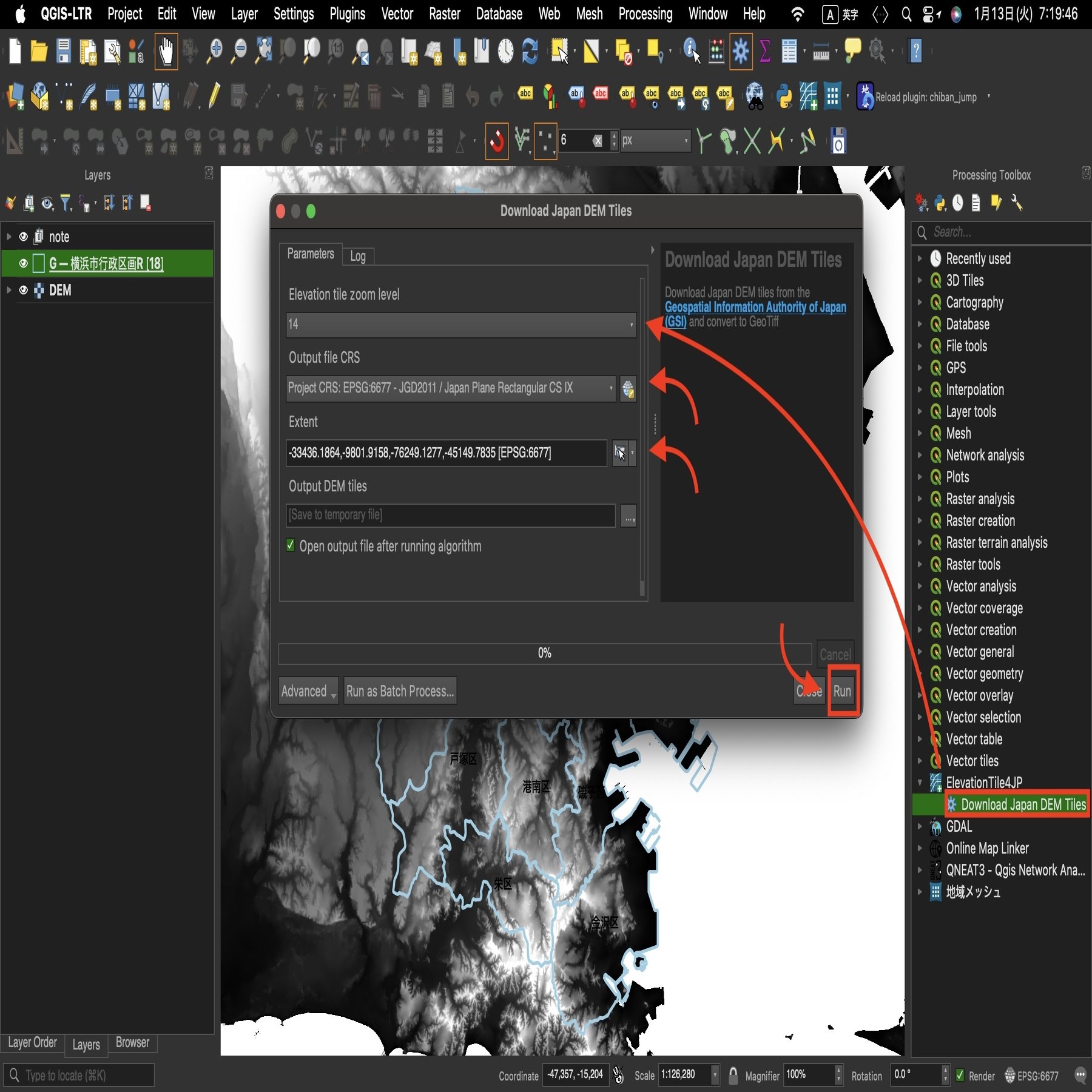Viewport: 1092px width, 1092px height.
Task: Click the Zoom Full extent icon
Action: 264,51
